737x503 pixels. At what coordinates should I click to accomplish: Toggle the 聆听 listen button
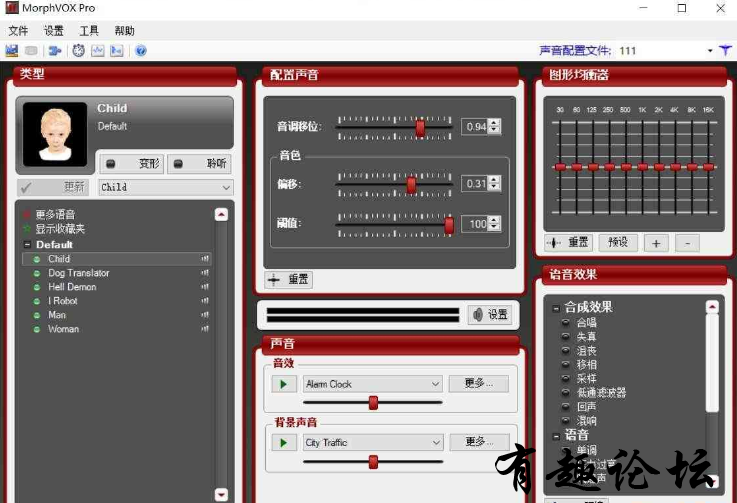pos(200,164)
